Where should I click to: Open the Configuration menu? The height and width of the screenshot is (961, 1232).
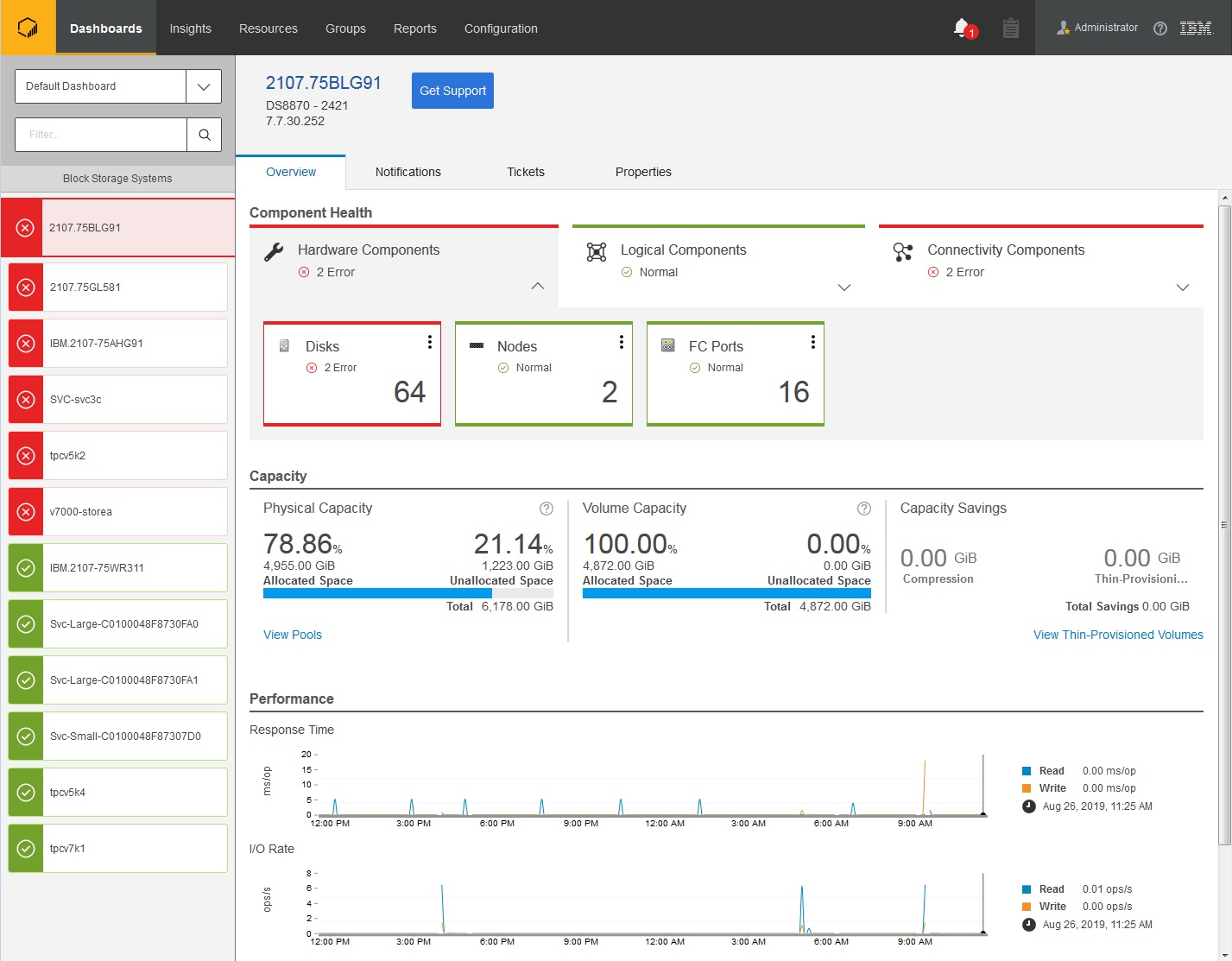tap(501, 28)
